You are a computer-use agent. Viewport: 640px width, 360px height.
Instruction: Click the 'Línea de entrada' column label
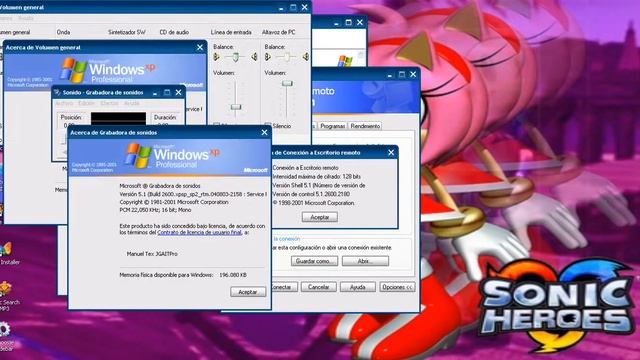(x=231, y=32)
